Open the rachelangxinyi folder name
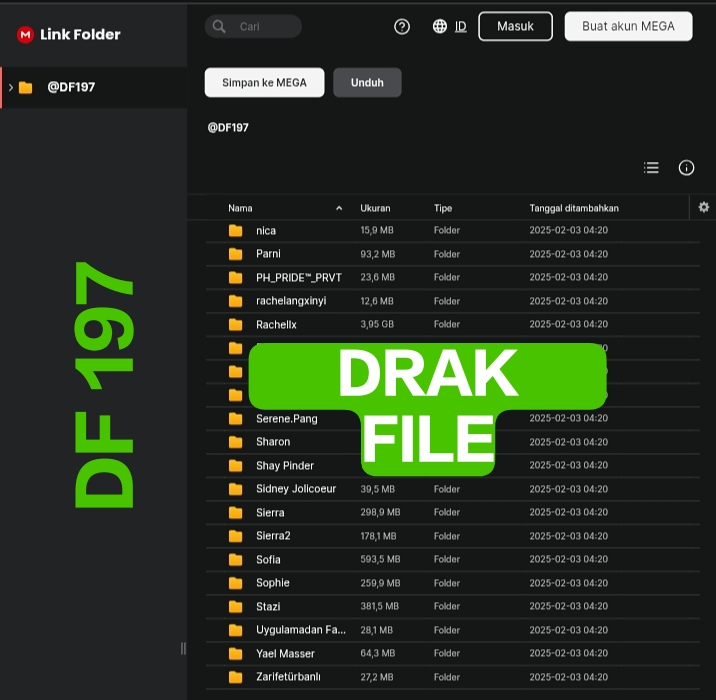 click(x=291, y=301)
